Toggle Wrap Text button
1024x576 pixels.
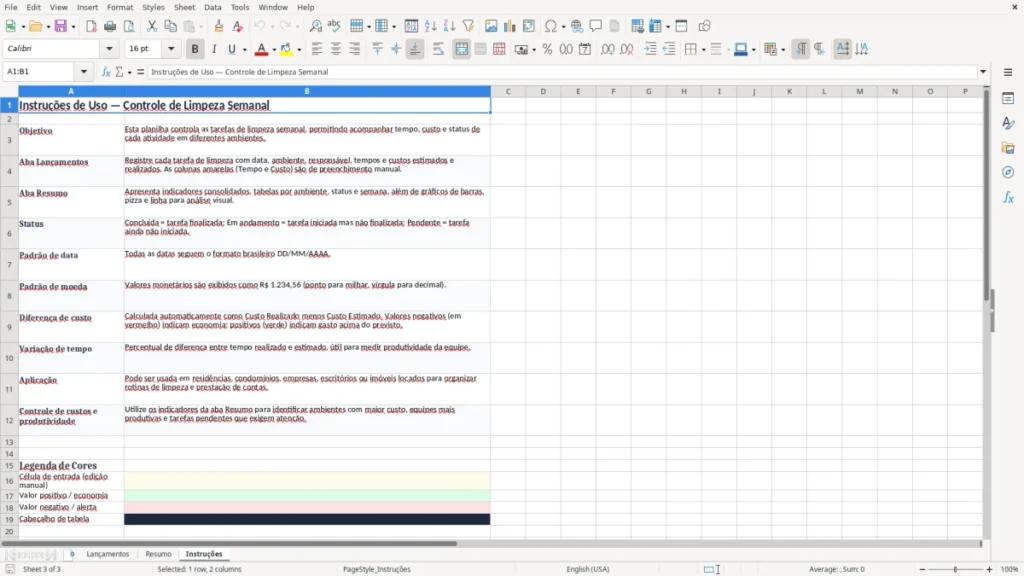438,49
